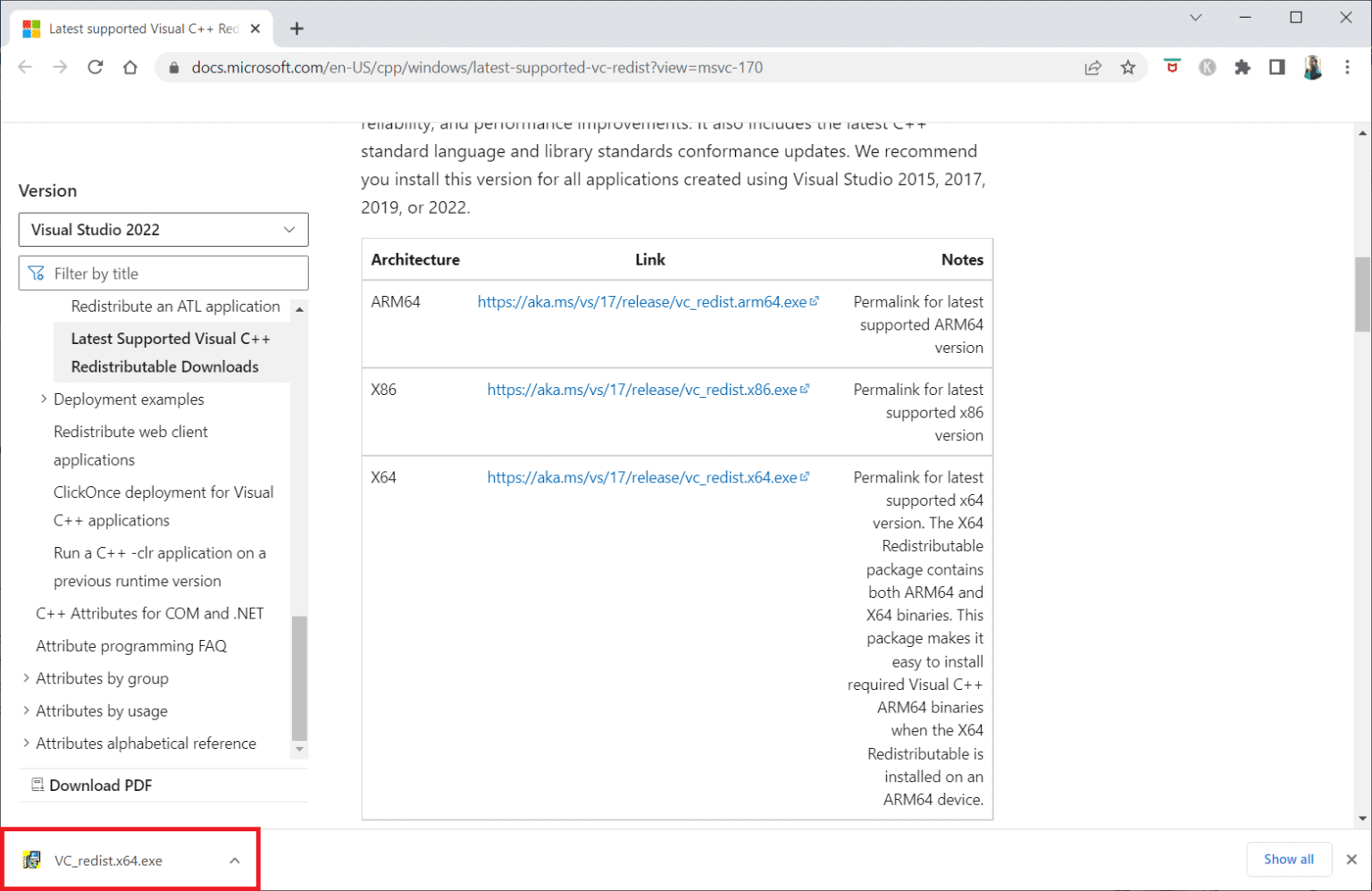Open a new browser tab
This screenshot has height=891, width=1372.
pos(297,29)
